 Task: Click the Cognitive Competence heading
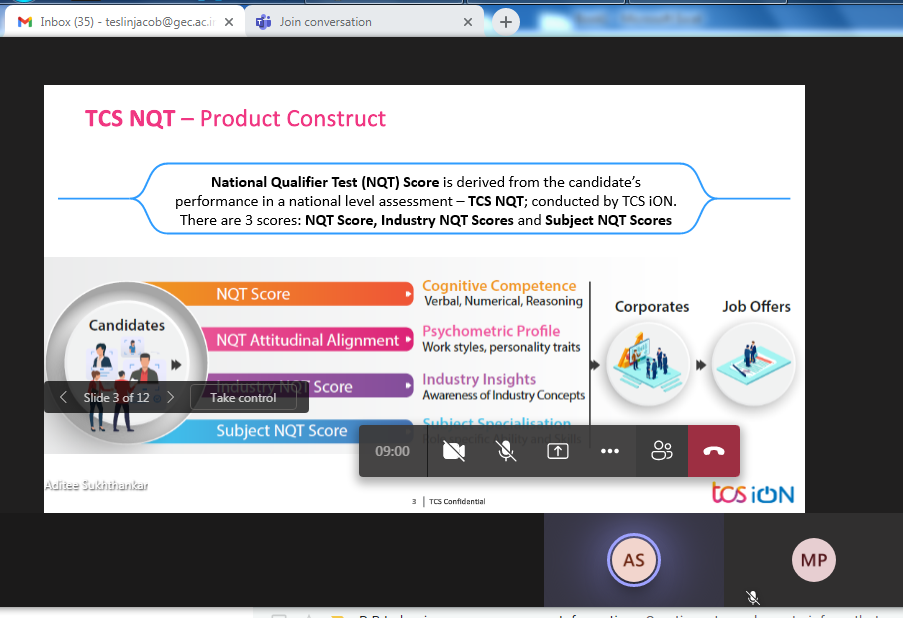point(499,286)
